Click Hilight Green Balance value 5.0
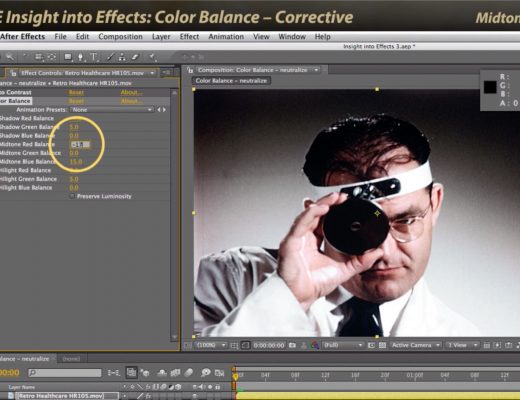Viewport: 520px width, 400px height. coord(74,179)
